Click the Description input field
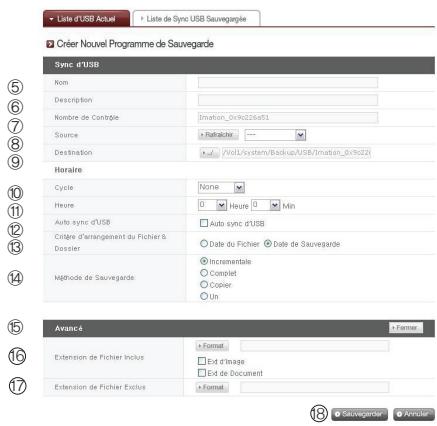 288,100
